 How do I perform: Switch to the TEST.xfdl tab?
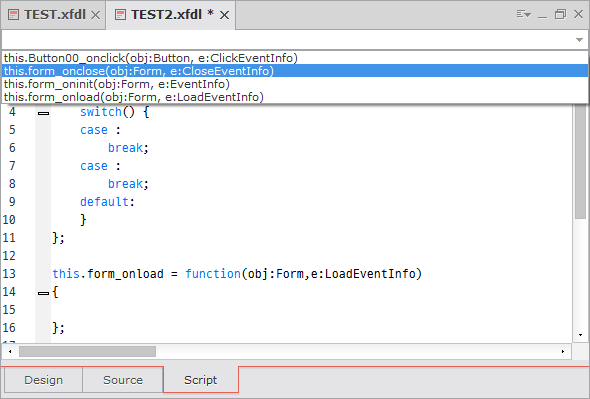click(x=55, y=15)
